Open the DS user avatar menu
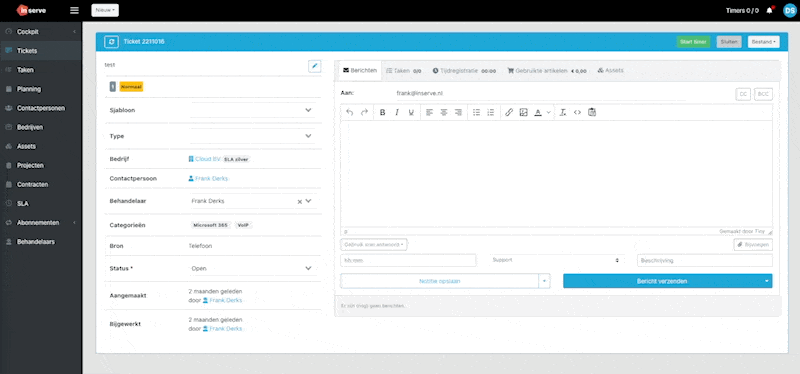This screenshot has height=374, width=800. point(789,10)
